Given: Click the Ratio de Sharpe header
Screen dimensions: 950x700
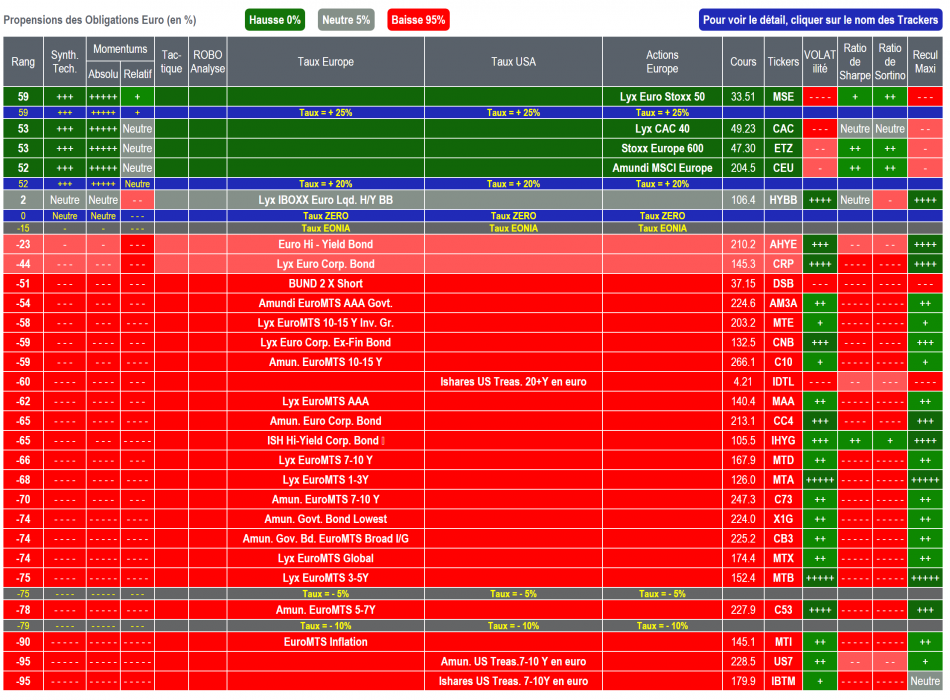Looking at the screenshot, I should [855, 62].
